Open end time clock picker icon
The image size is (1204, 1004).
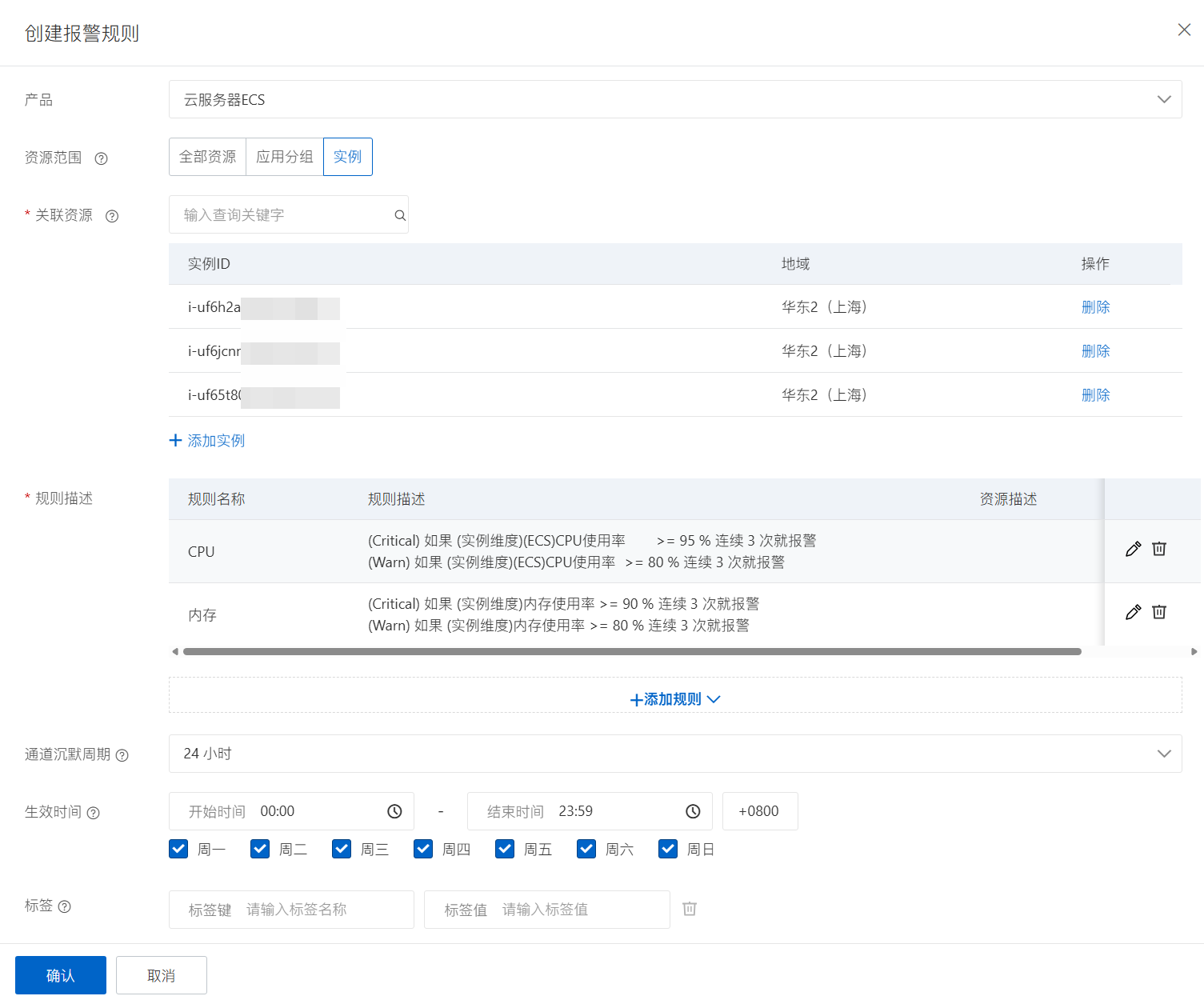point(693,811)
